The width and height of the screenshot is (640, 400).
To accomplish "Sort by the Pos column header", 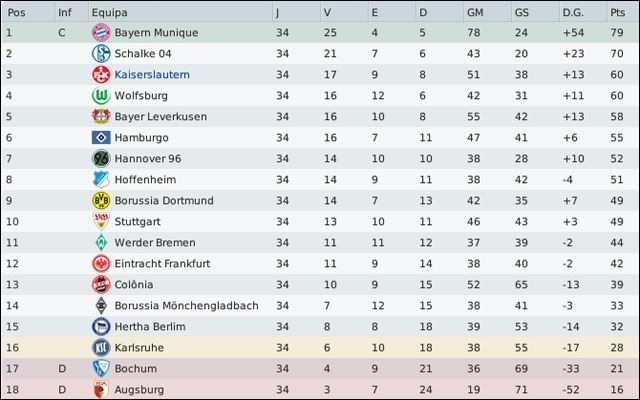I will [17, 12].
